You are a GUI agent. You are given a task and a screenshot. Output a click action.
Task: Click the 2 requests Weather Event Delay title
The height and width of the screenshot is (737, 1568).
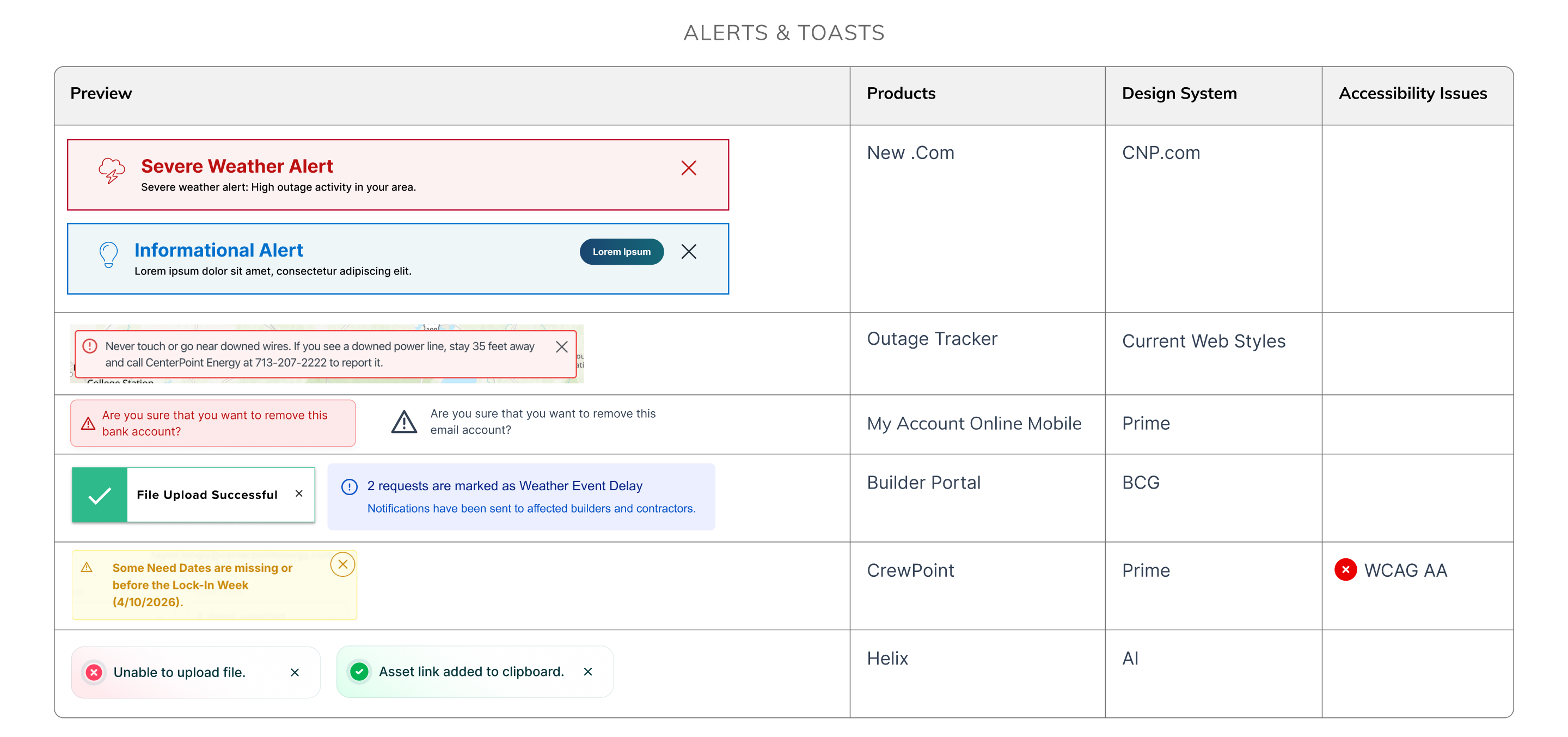504,486
